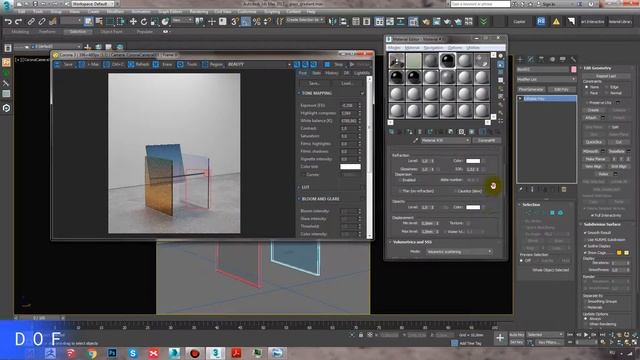Click the Opacity color swatch
This screenshot has height=360, width=640.
(473, 207)
